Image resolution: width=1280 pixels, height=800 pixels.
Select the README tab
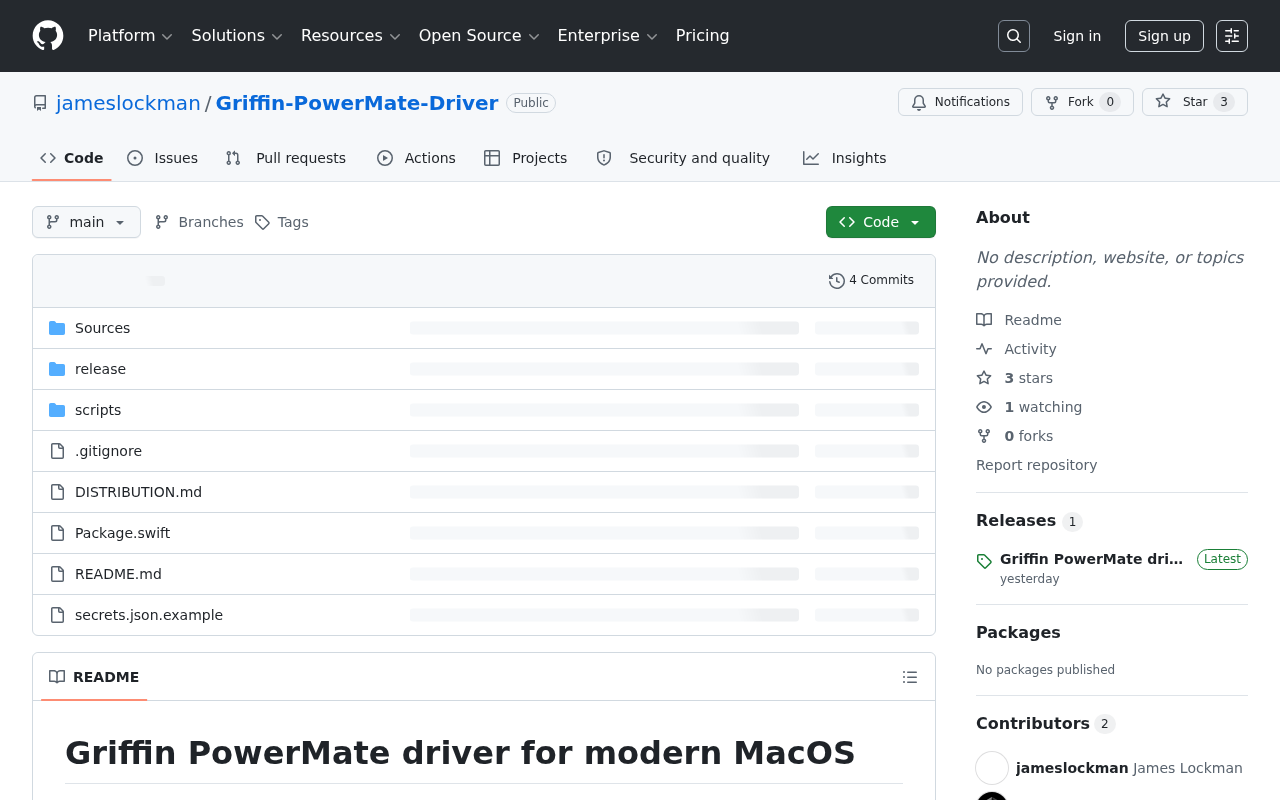[94, 677]
